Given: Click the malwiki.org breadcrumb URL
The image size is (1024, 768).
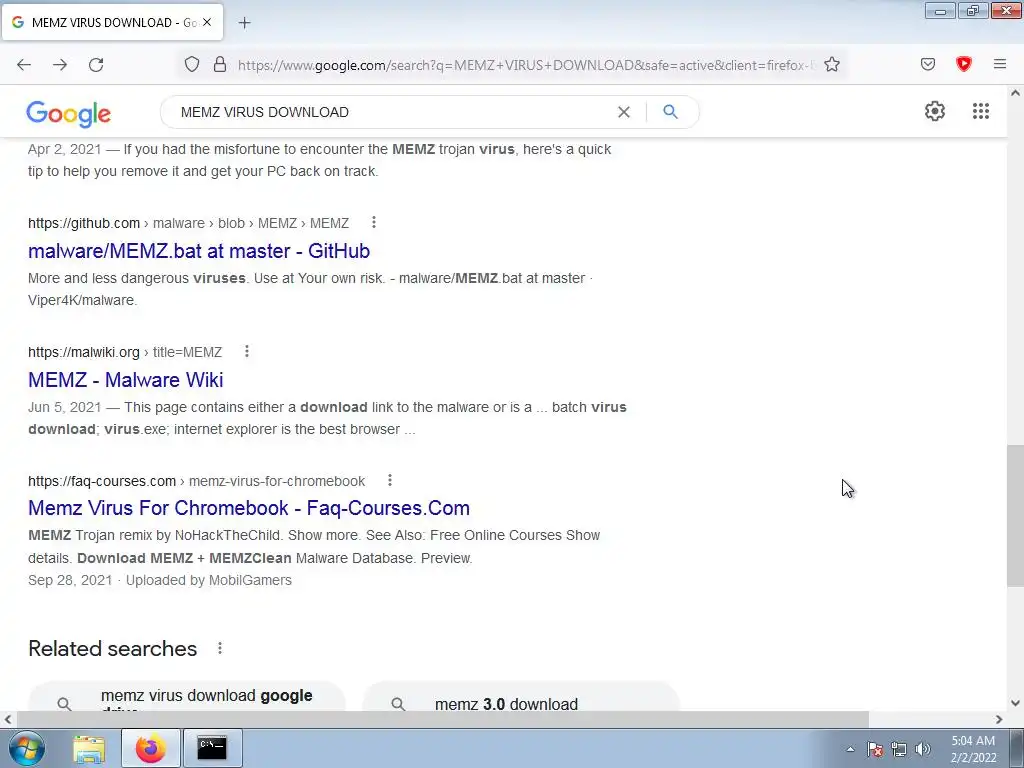Looking at the screenshot, I should (125, 352).
